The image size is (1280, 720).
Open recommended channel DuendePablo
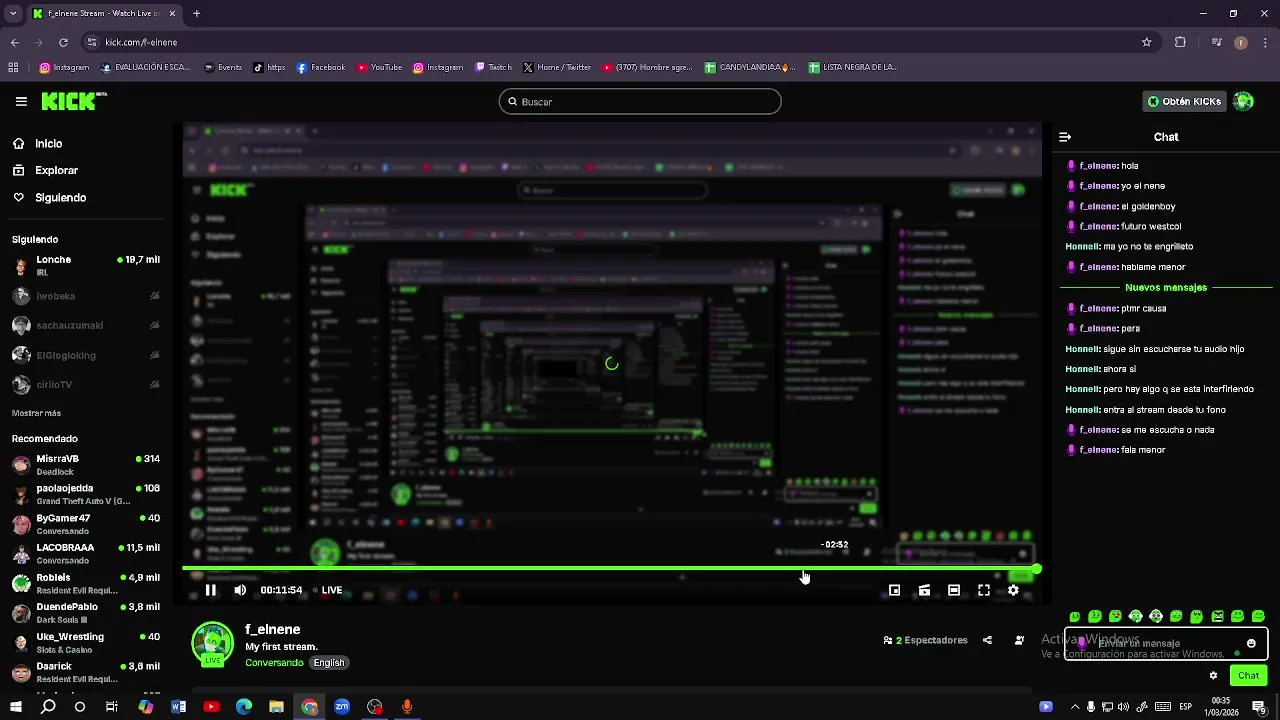pos(86,613)
